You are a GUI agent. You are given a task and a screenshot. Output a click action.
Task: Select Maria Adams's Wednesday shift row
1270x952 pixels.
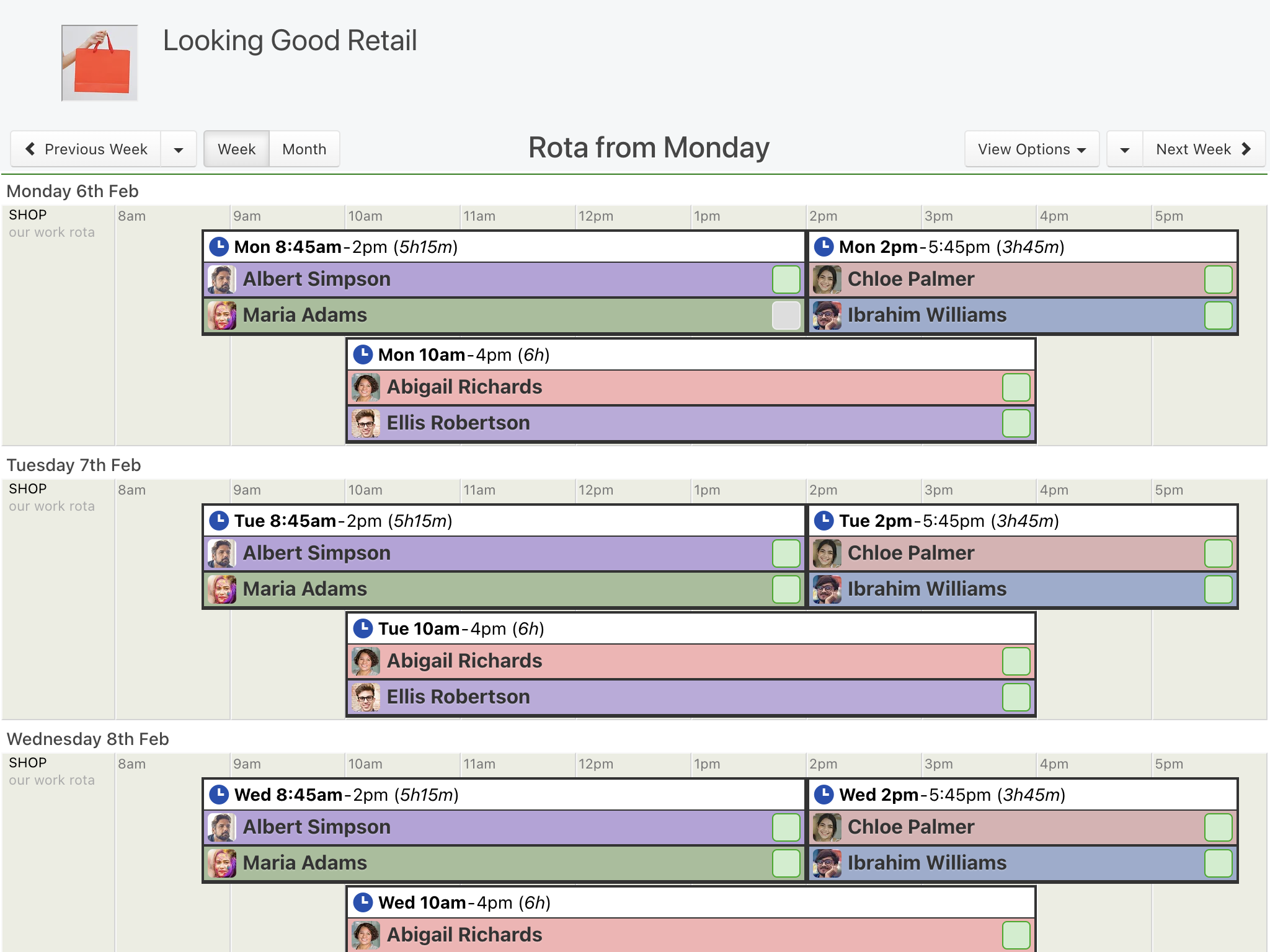(504, 863)
